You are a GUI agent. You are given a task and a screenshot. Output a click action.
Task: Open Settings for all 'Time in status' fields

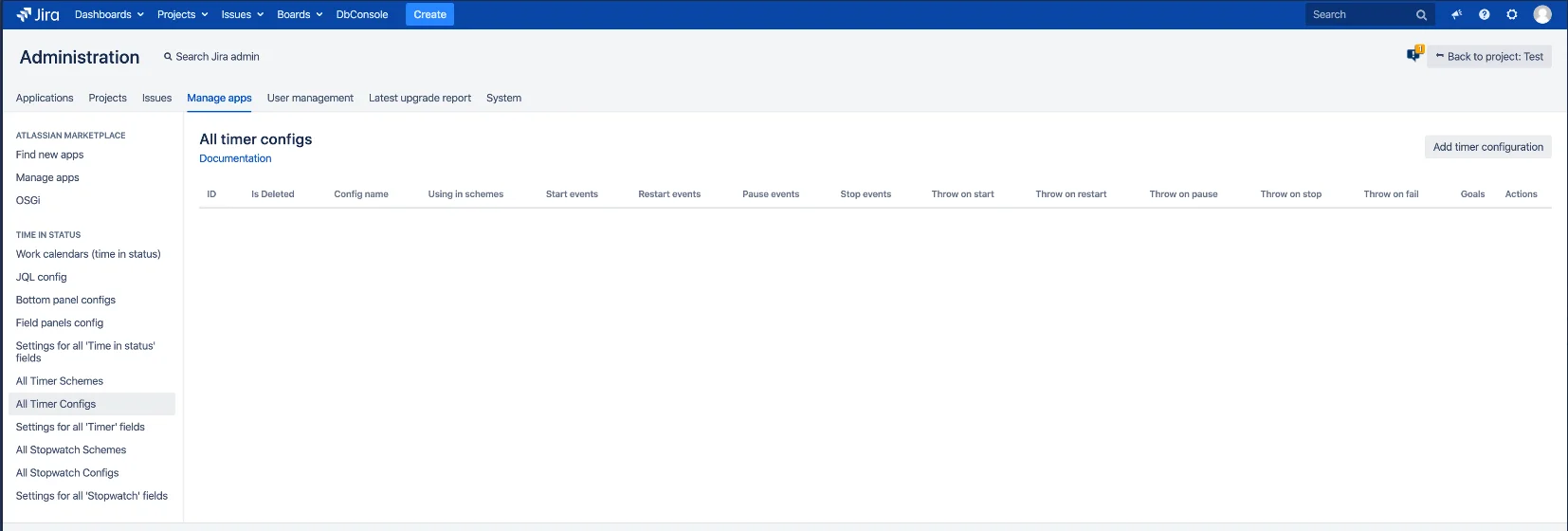point(85,352)
